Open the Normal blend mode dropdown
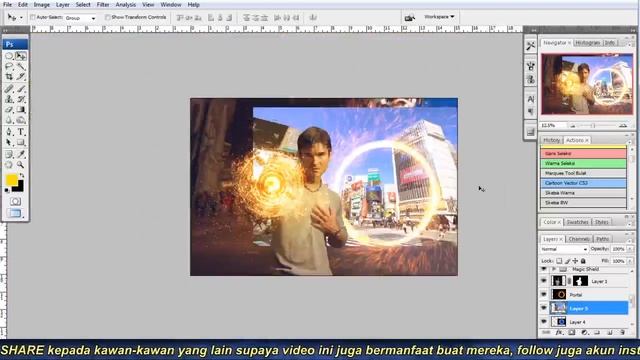 click(x=564, y=249)
